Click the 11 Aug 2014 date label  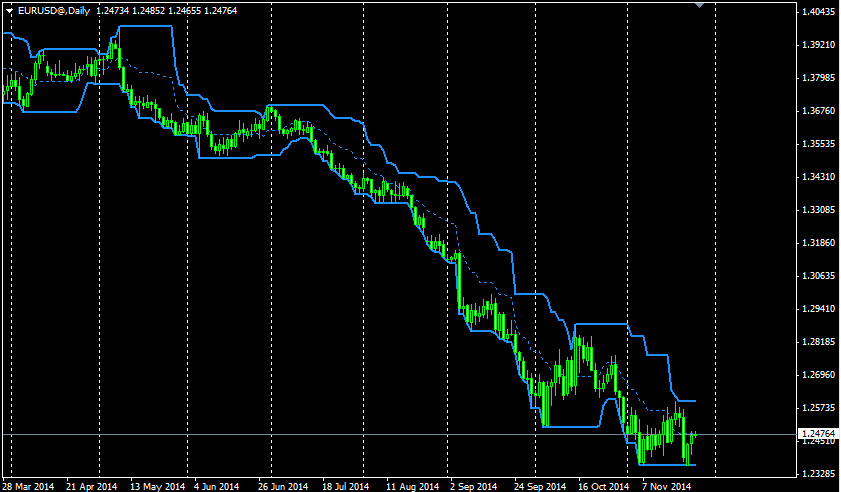pos(412,486)
